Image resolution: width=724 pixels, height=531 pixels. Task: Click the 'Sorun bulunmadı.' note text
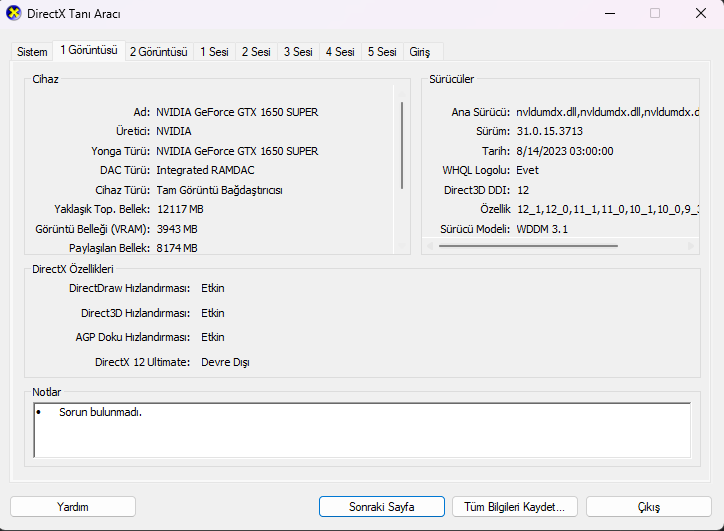pyautogui.click(x=100, y=412)
